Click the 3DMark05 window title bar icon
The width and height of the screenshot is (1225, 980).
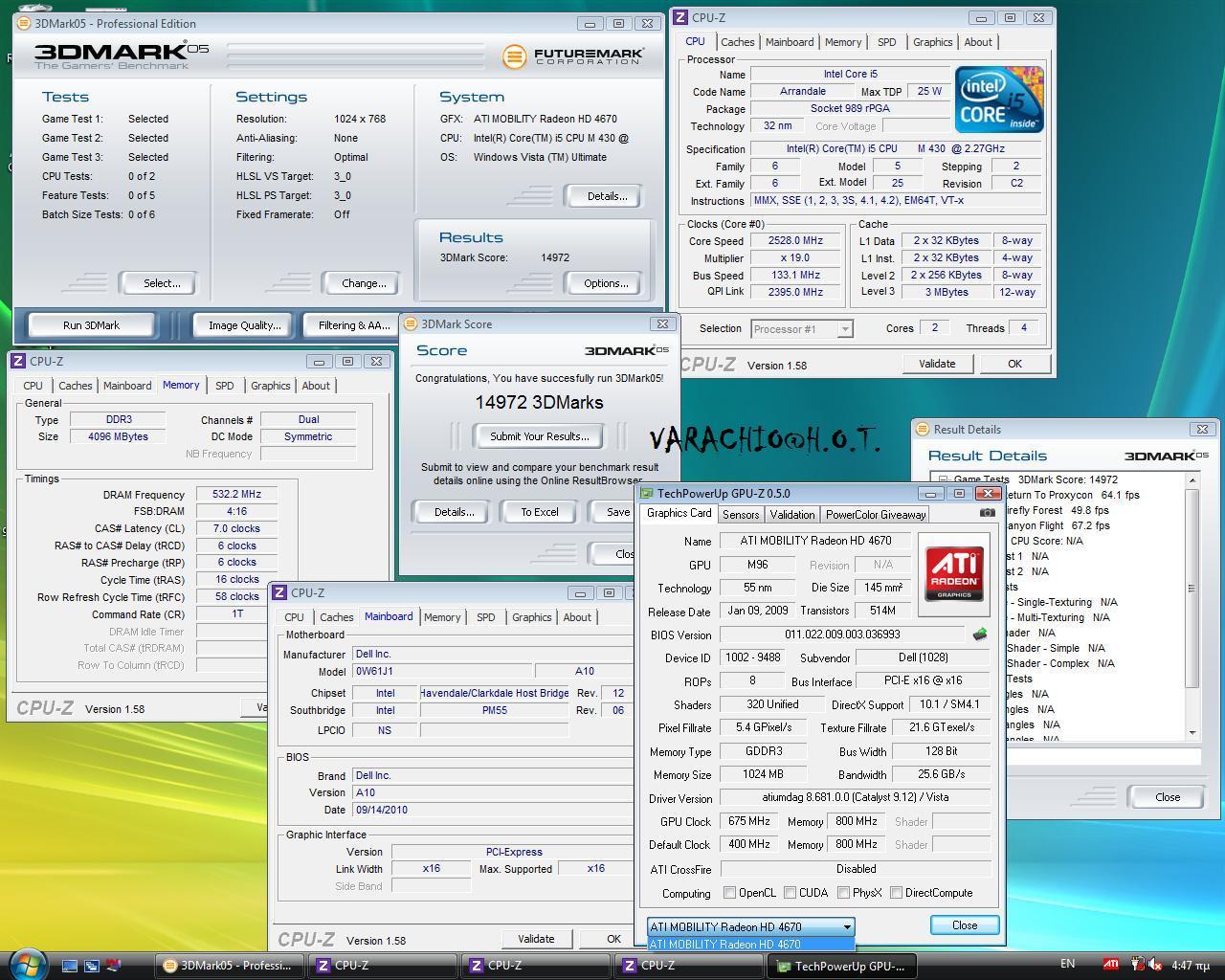tap(24, 24)
